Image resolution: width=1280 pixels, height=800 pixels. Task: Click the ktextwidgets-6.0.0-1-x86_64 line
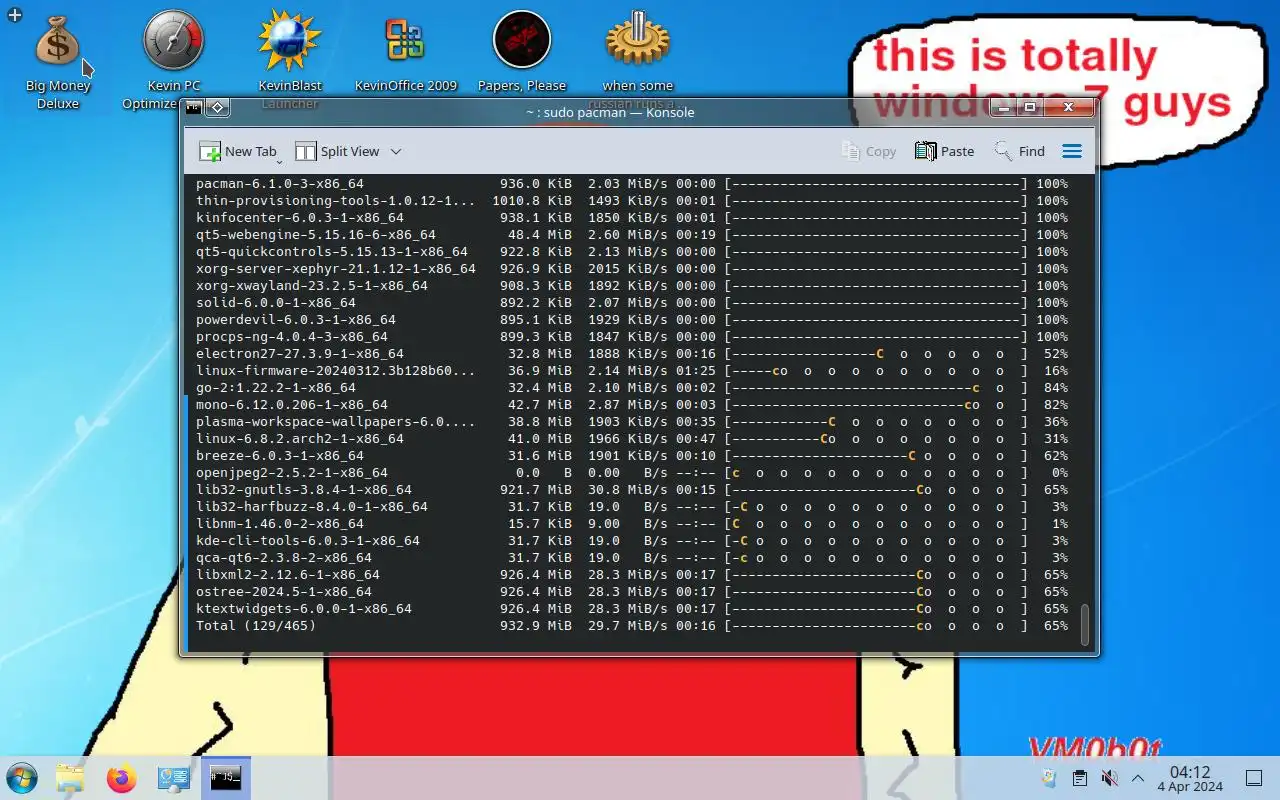tap(632, 609)
